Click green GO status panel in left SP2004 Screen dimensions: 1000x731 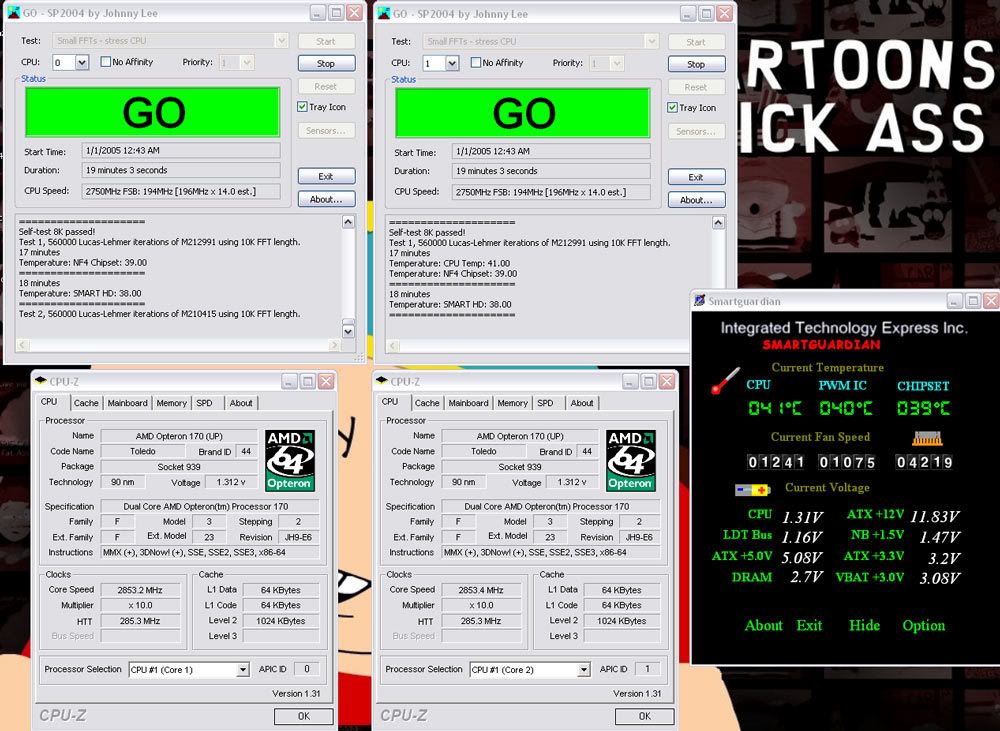(152, 112)
